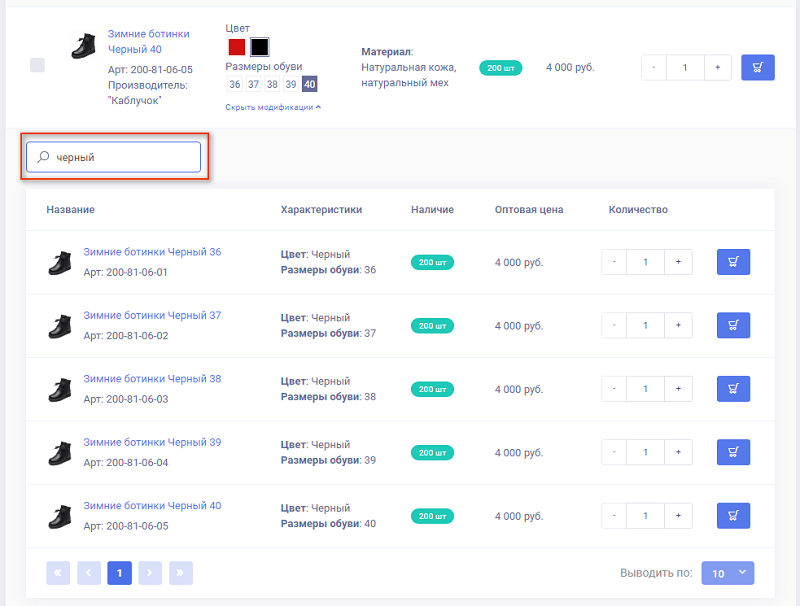The width and height of the screenshot is (800, 606).
Task: Increase quantity for Черный 36 row
Action: click(x=678, y=262)
